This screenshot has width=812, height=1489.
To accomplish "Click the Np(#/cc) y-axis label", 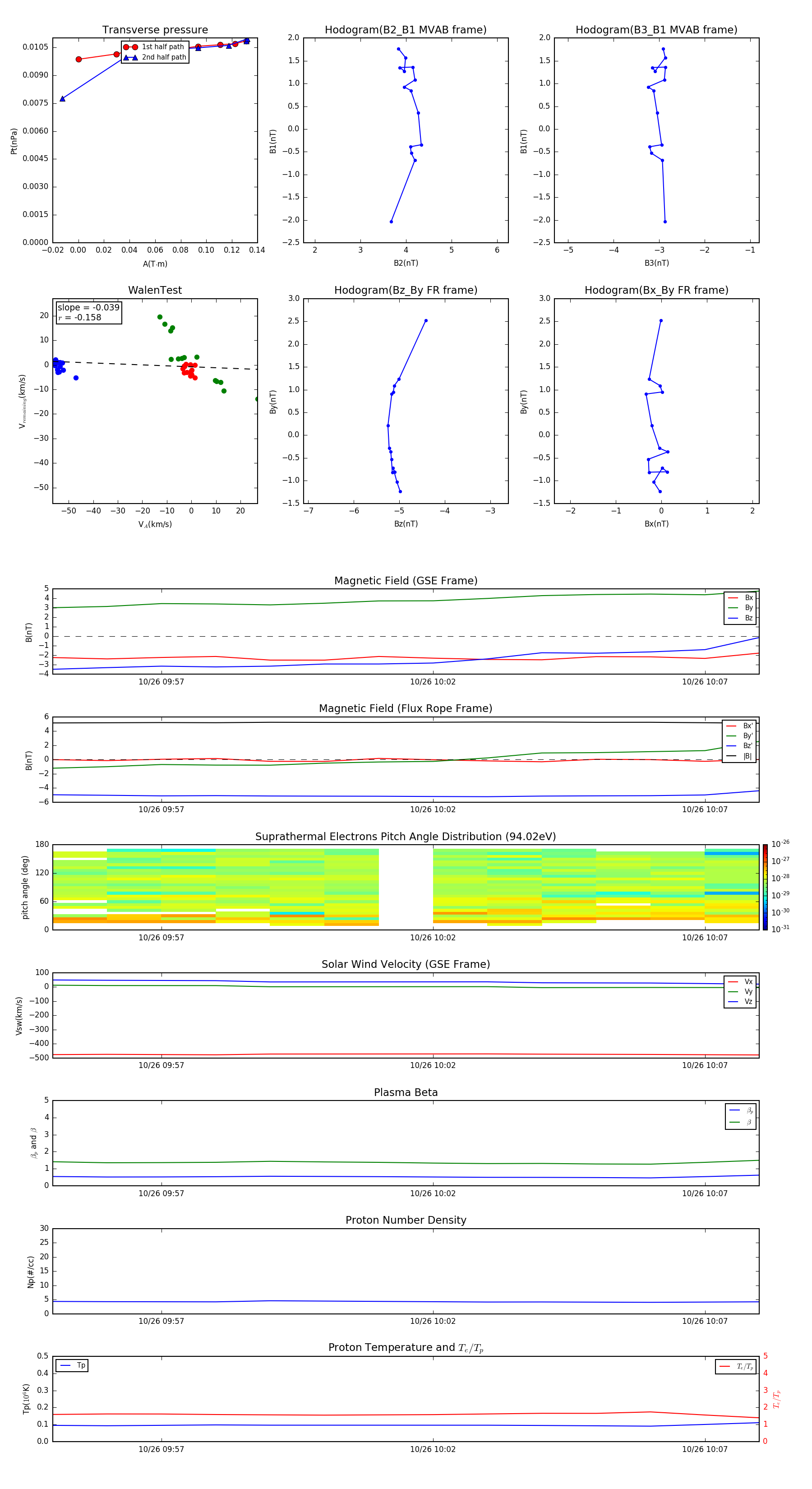I will tap(31, 1272).
